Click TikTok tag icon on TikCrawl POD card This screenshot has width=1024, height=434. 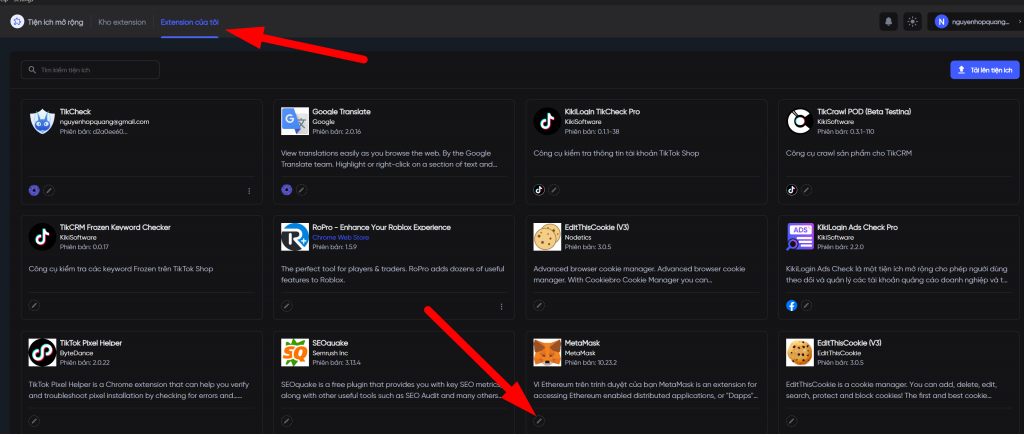coord(792,191)
